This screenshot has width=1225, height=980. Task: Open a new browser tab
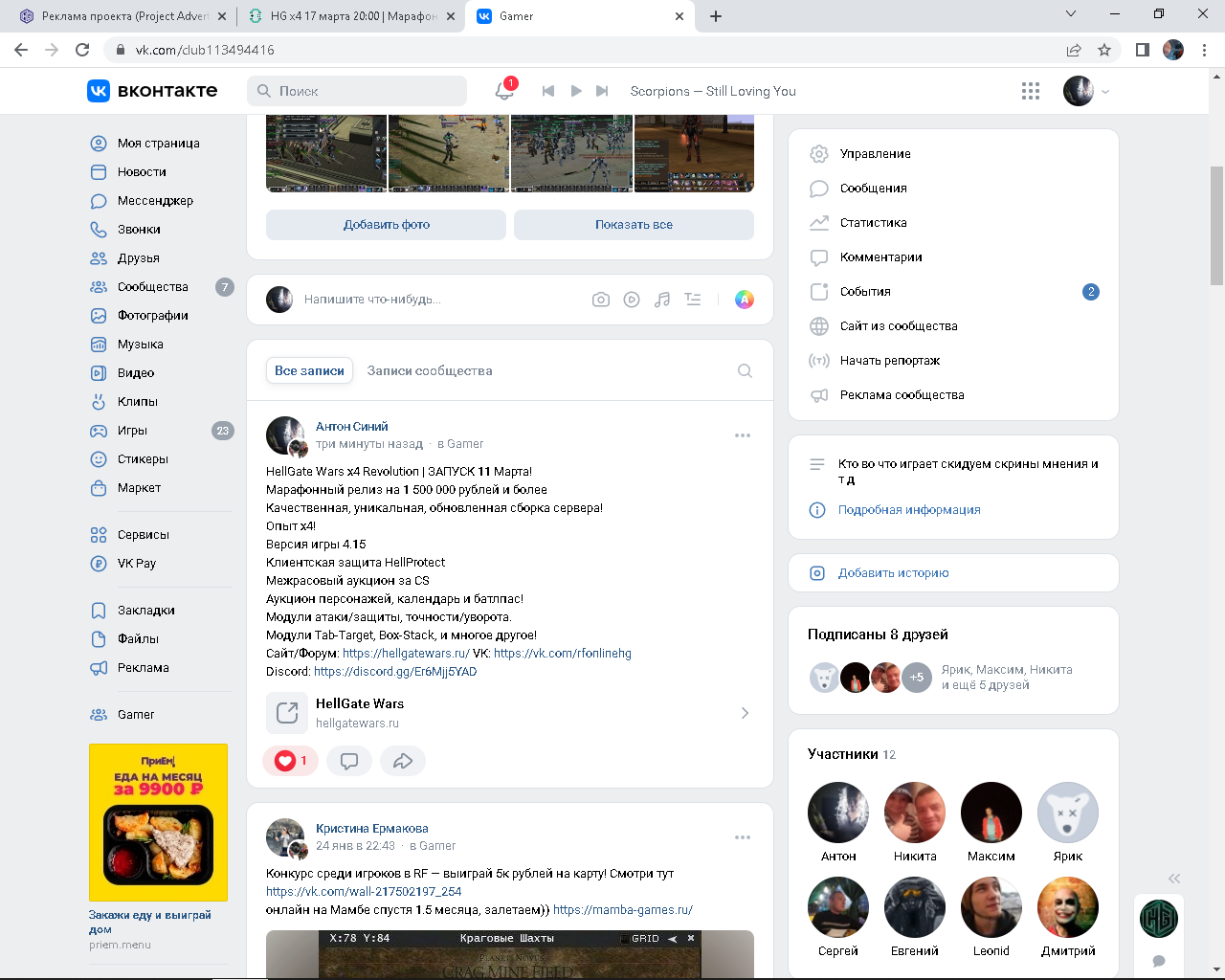(716, 16)
